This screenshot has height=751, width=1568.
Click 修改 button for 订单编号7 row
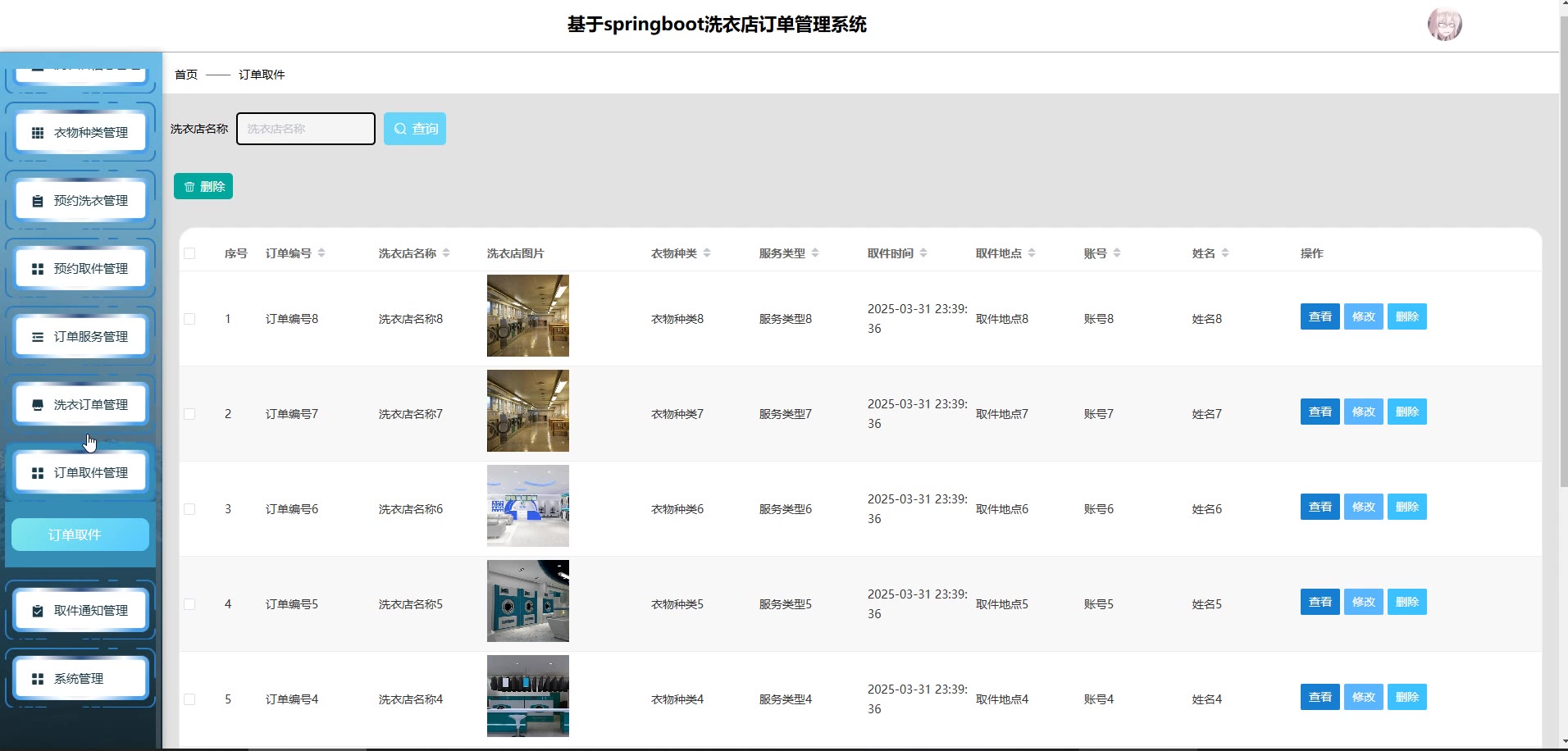(1363, 412)
